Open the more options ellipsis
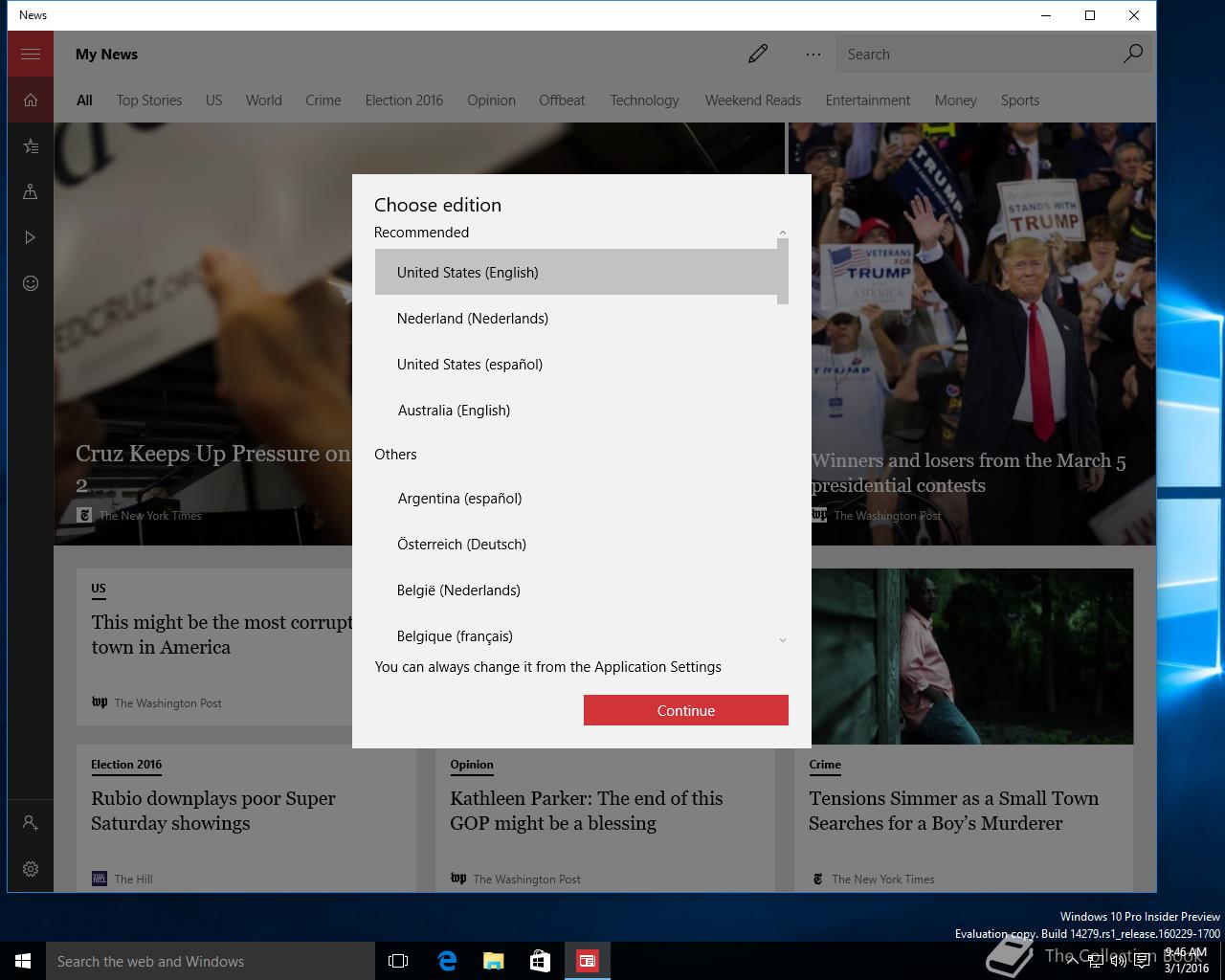This screenshot has height=980, width=1225. pyautogui.click(x=813, y=55)
